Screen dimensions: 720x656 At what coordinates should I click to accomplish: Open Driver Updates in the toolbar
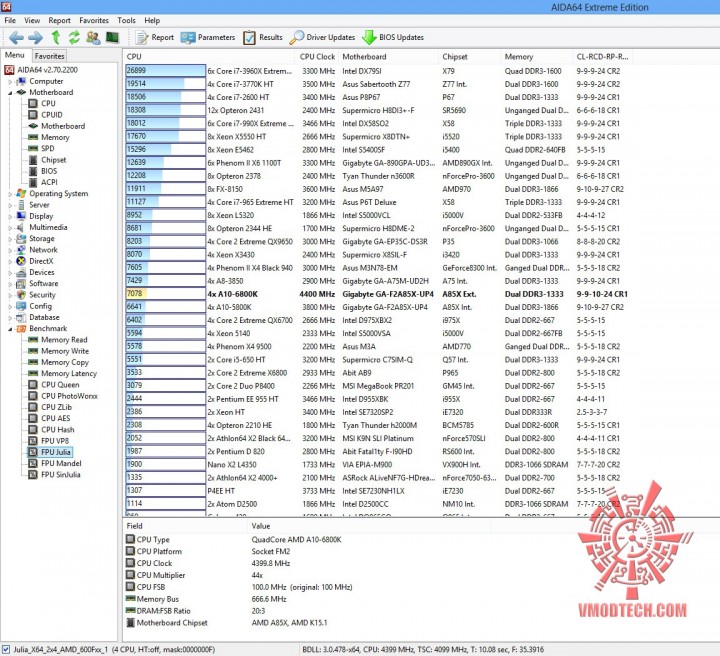tap(322, 37)
